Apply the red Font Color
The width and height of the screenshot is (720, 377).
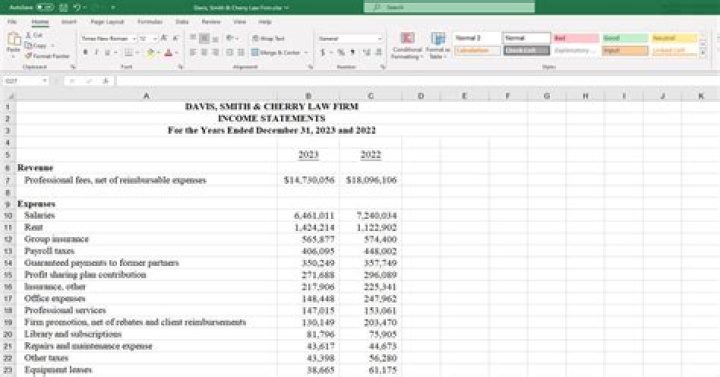tap(168, 53)
